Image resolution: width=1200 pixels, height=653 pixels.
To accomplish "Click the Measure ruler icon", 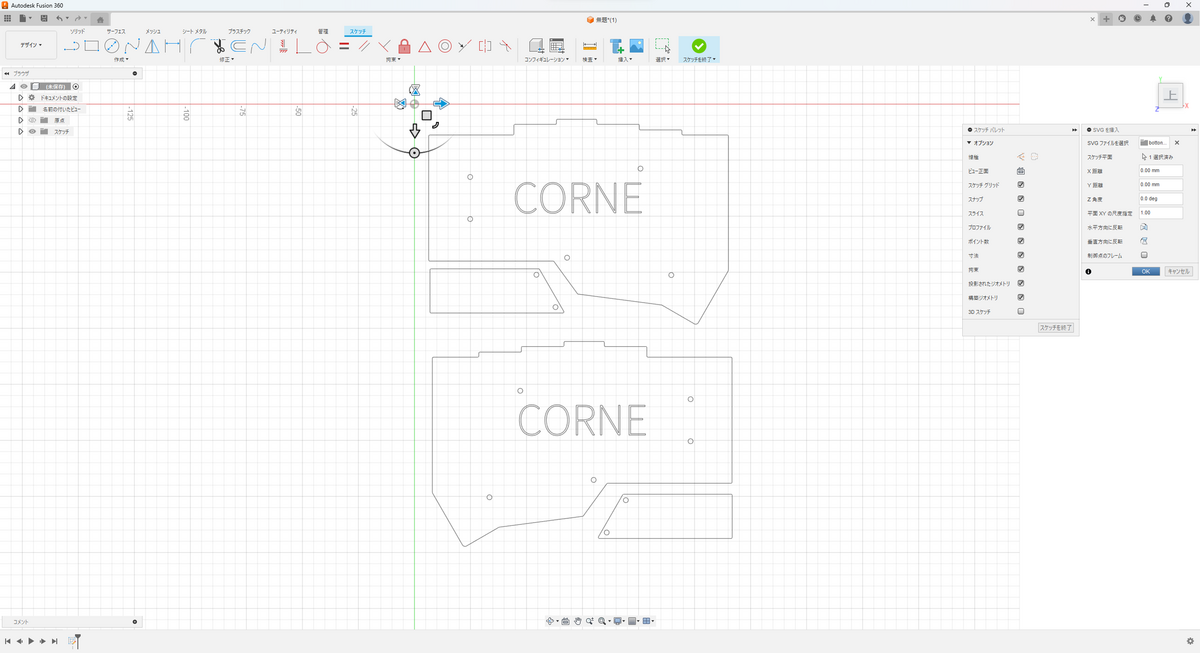I will 589,46.
